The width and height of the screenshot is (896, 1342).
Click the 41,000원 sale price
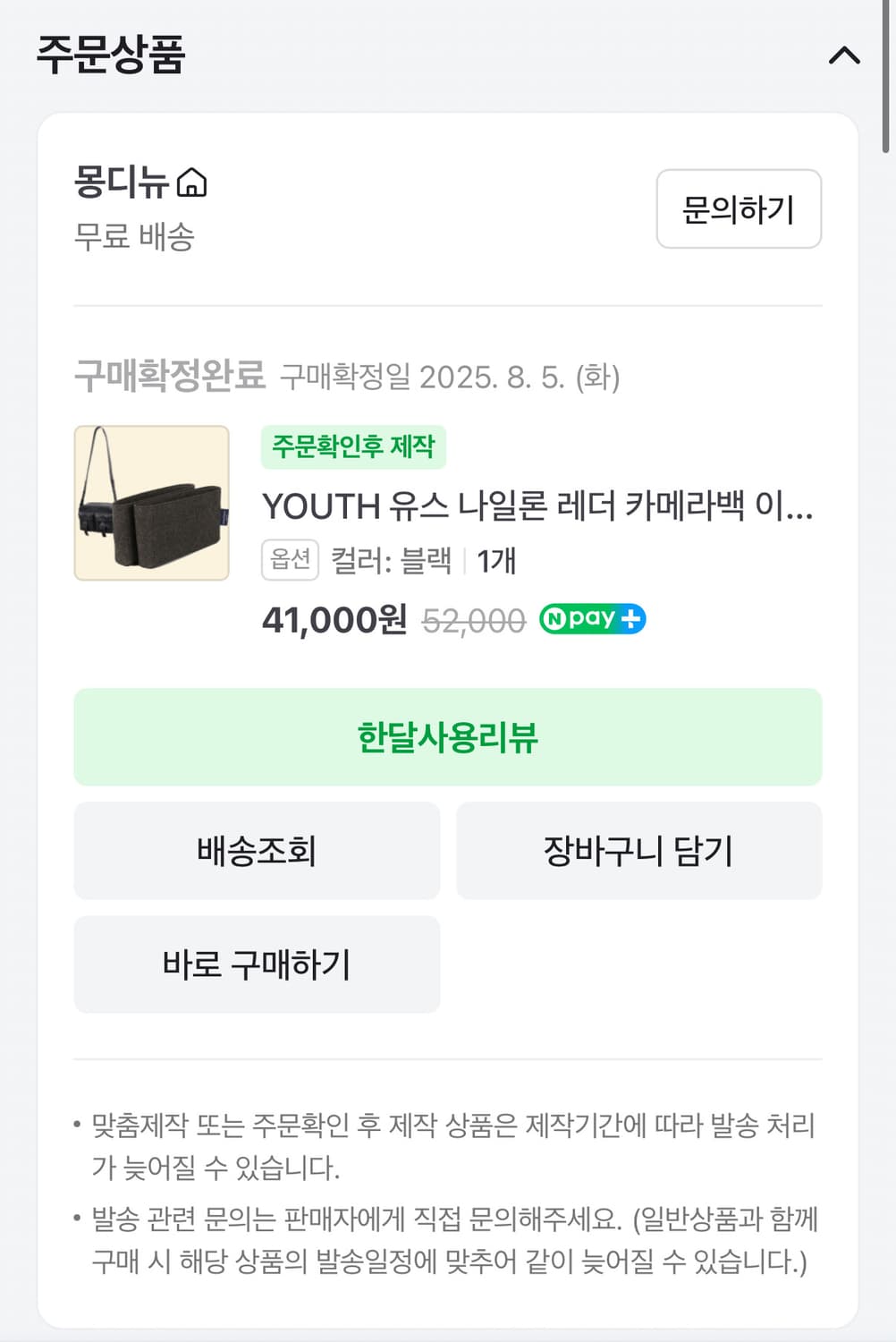(334, 620)
